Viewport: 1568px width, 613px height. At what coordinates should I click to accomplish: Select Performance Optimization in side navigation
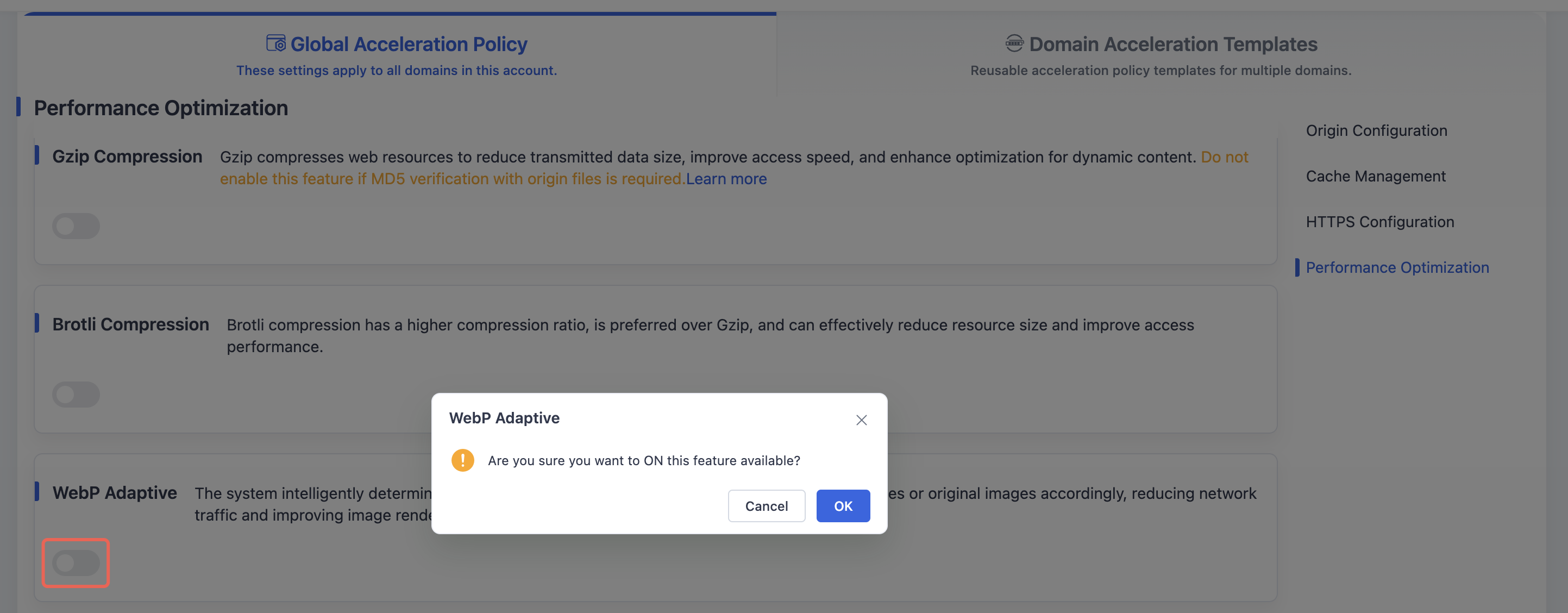[x=1397, y=267]
